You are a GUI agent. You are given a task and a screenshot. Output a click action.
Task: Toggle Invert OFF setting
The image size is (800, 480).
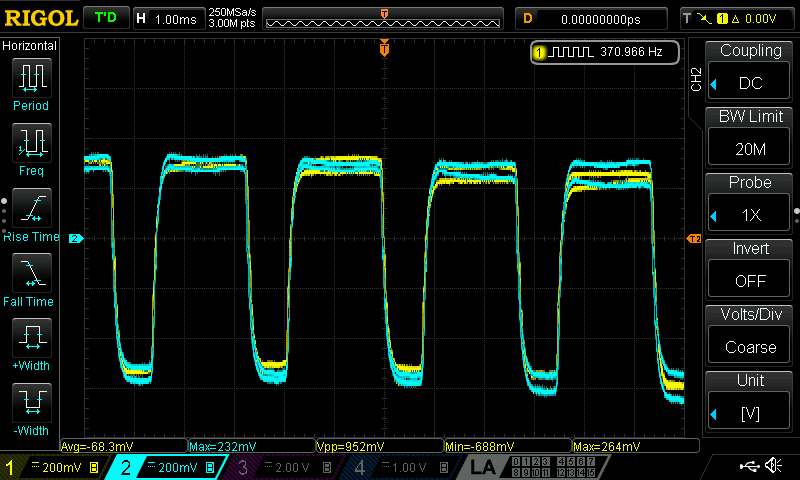pos(749,268)
